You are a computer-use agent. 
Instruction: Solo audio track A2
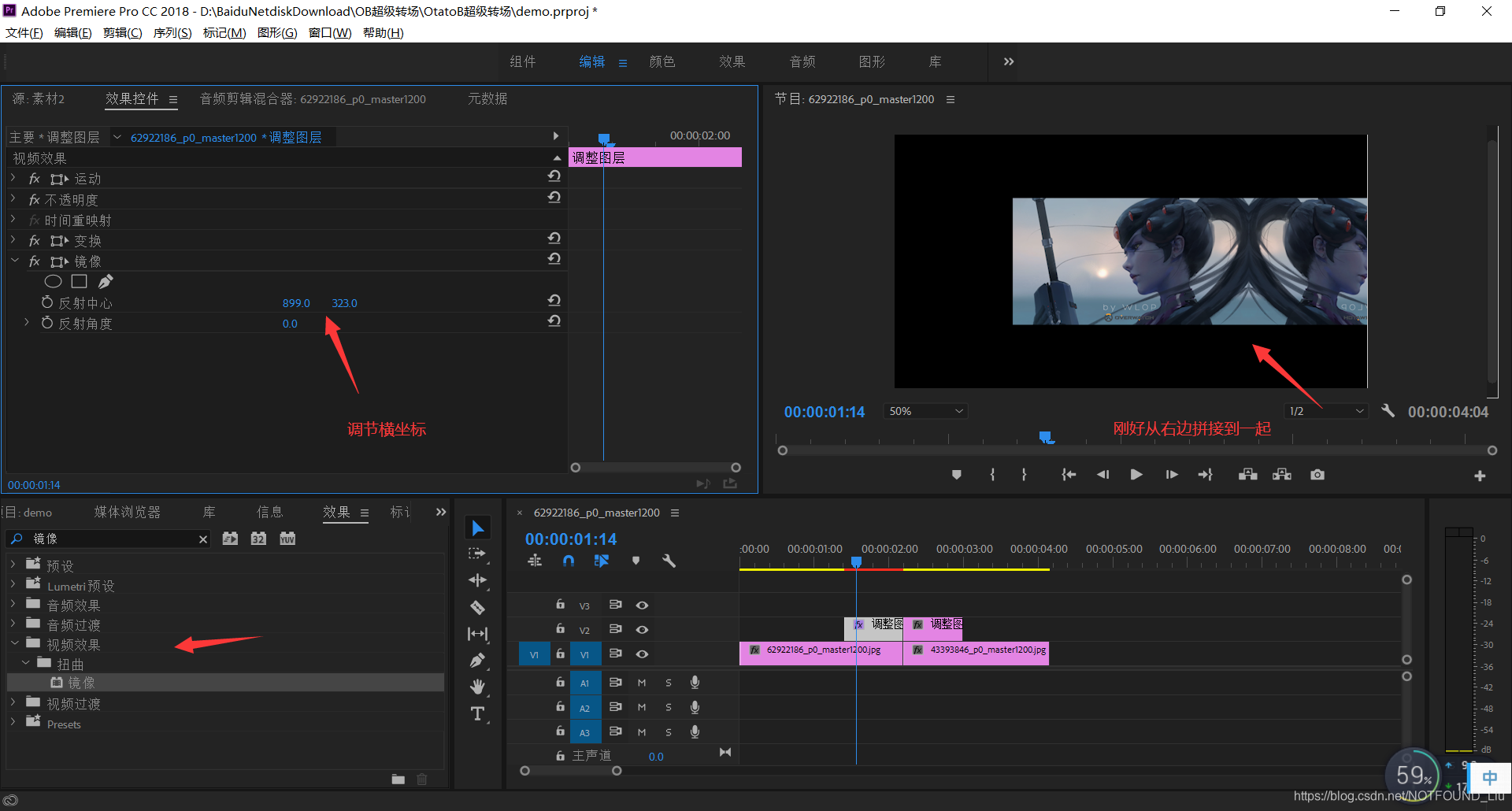pos(669,708)
